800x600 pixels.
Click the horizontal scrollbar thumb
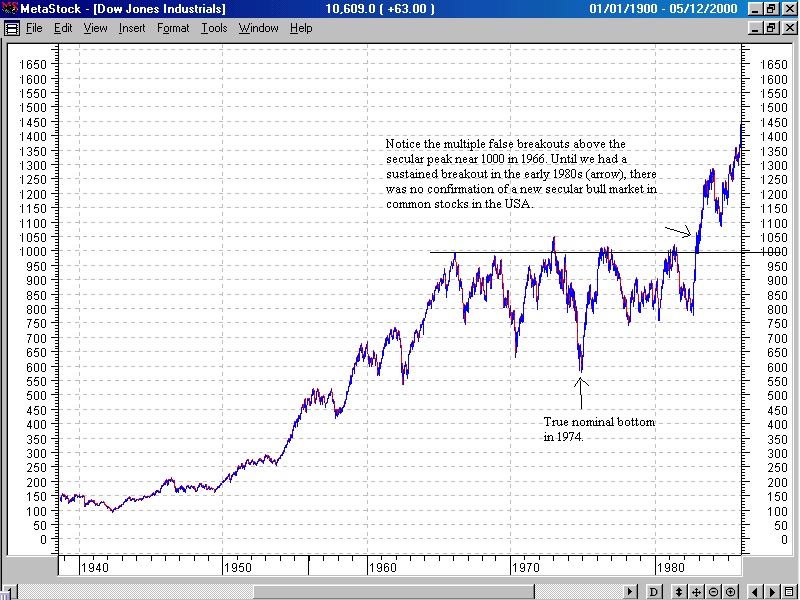point(394,592)
